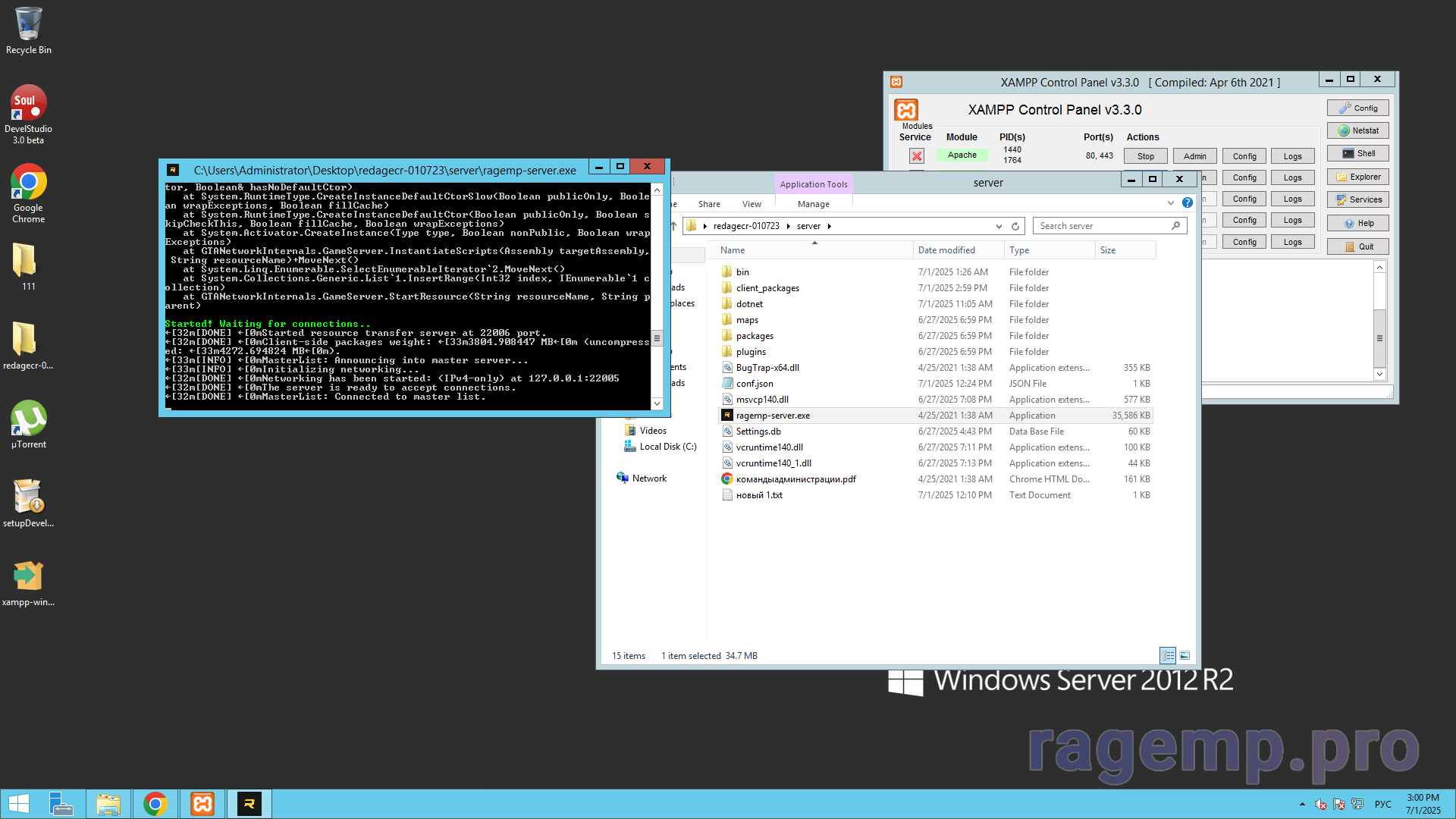
Task: Click XAMPP top-right Config button
Action: click(1358, 108)
